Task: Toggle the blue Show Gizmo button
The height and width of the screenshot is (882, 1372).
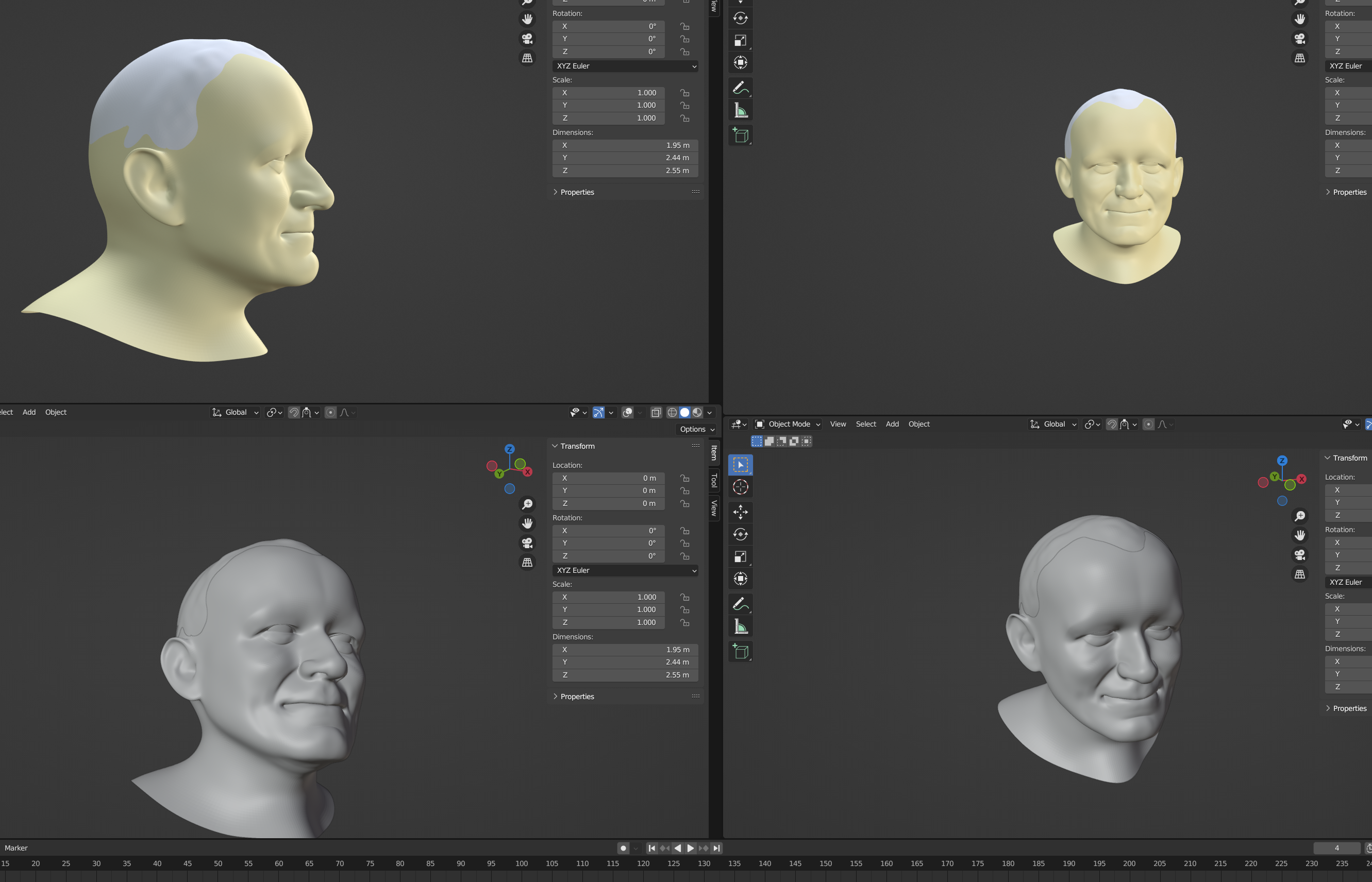Action: point(598,412)
